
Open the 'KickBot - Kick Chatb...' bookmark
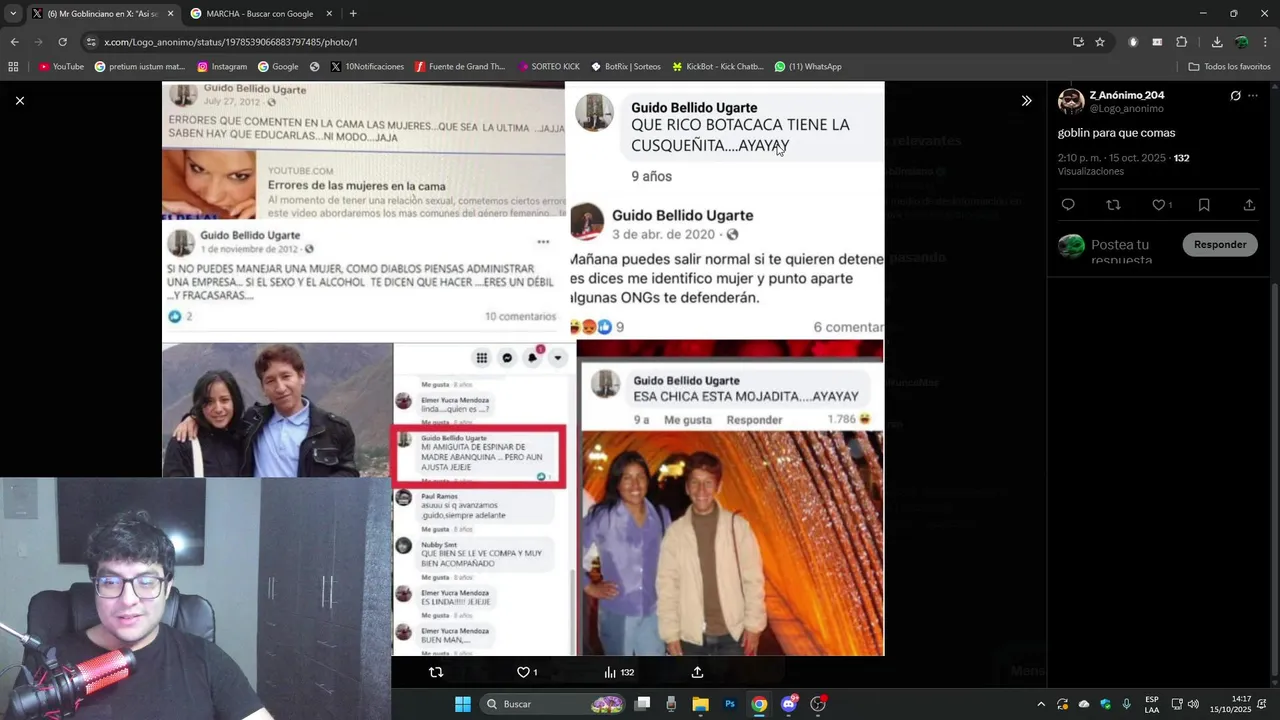(x=718, y=67)
